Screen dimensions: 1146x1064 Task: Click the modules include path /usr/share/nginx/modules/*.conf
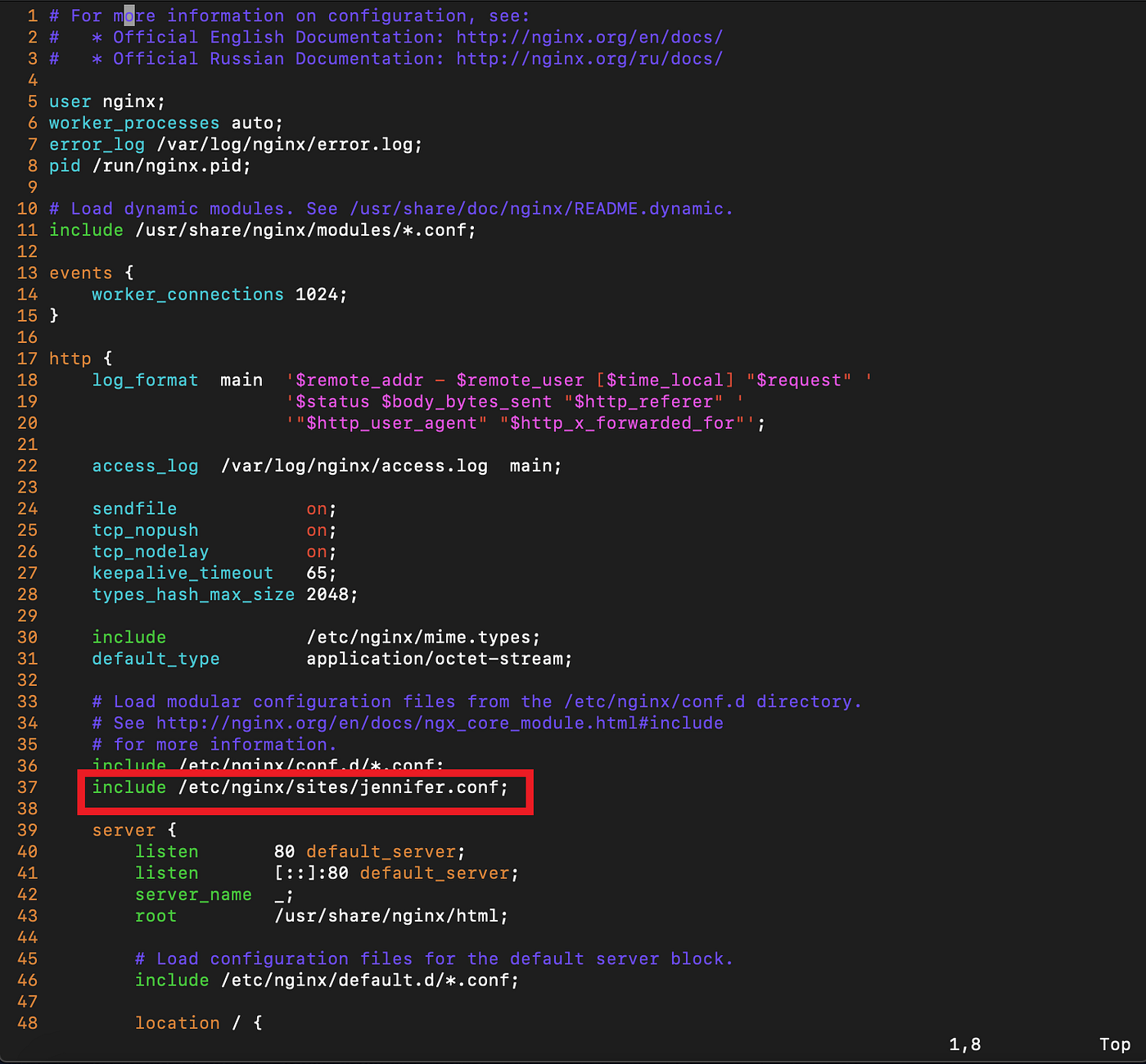click(300, 231)
